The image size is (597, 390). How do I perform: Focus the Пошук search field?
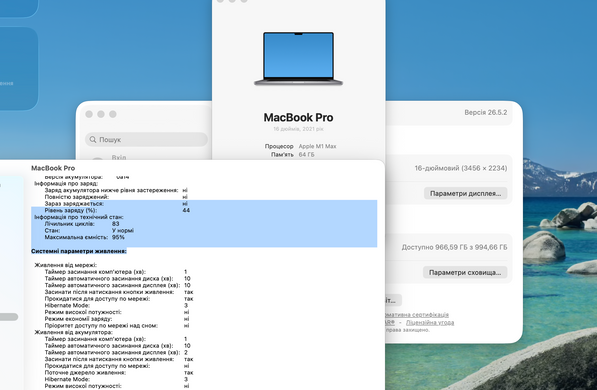click(x=146, y=140)
